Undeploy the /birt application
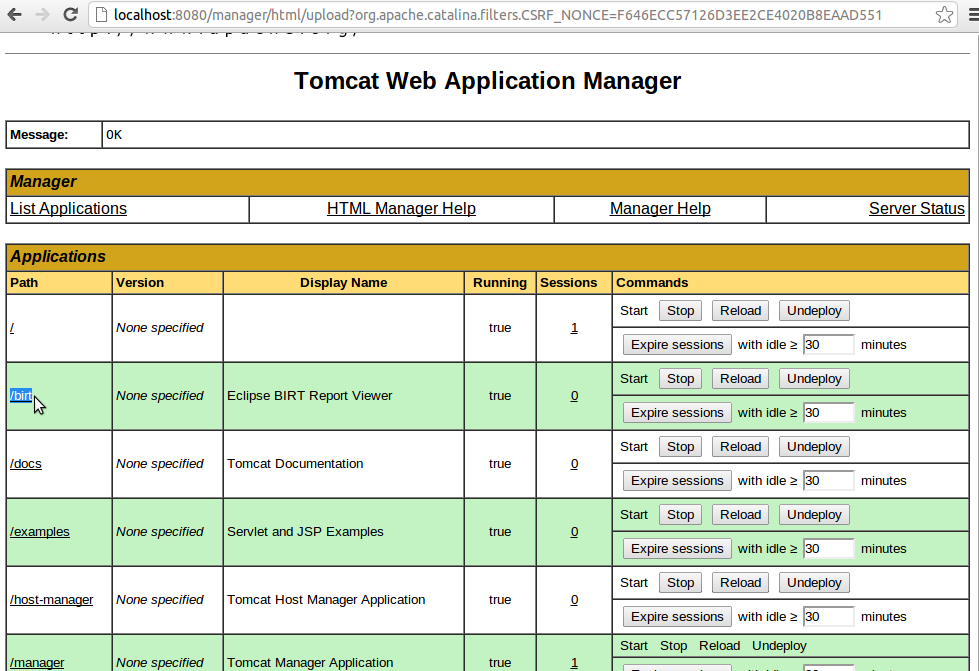This screenshot has height=671, width=979. pos(814,379)
